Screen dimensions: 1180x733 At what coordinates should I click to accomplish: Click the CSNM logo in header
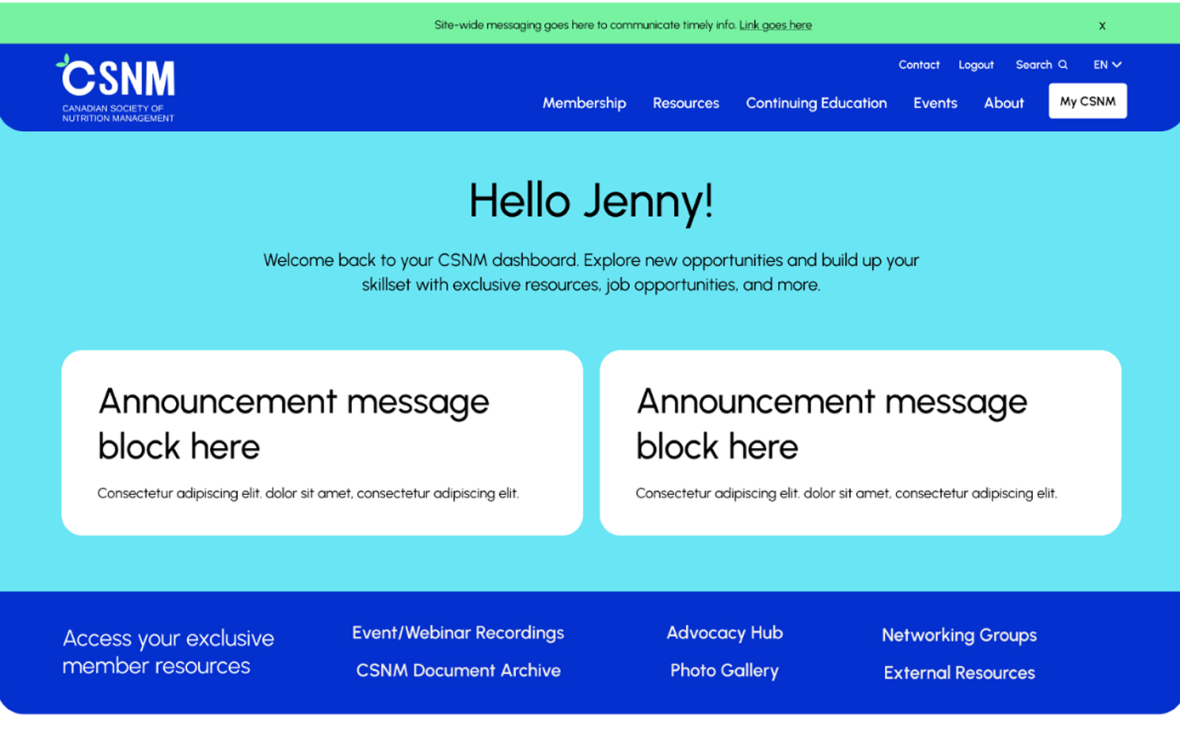pos(116,88)
